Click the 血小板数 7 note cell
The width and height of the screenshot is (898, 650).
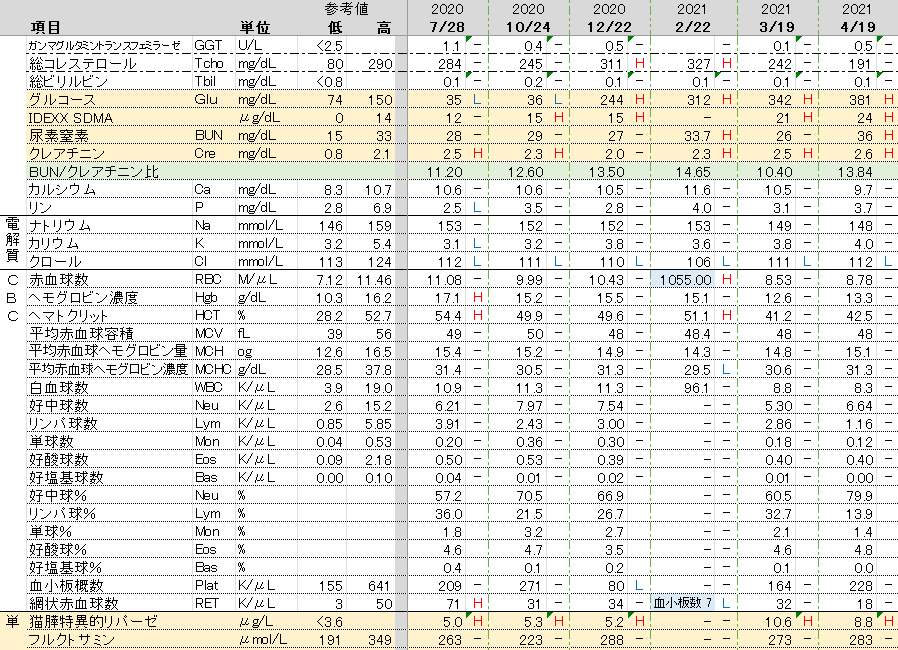(683, 603)
